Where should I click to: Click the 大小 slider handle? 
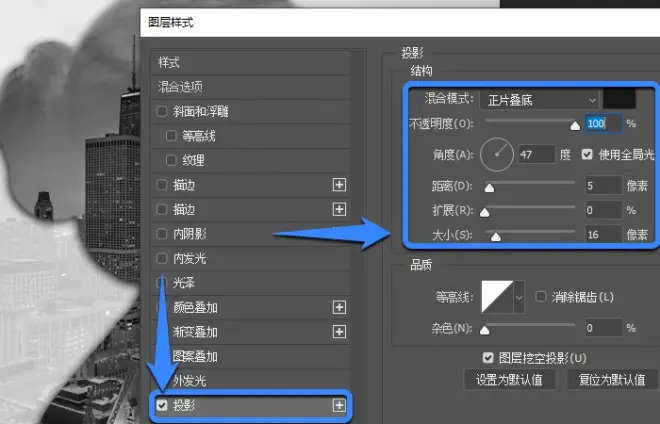coord(496,237)
